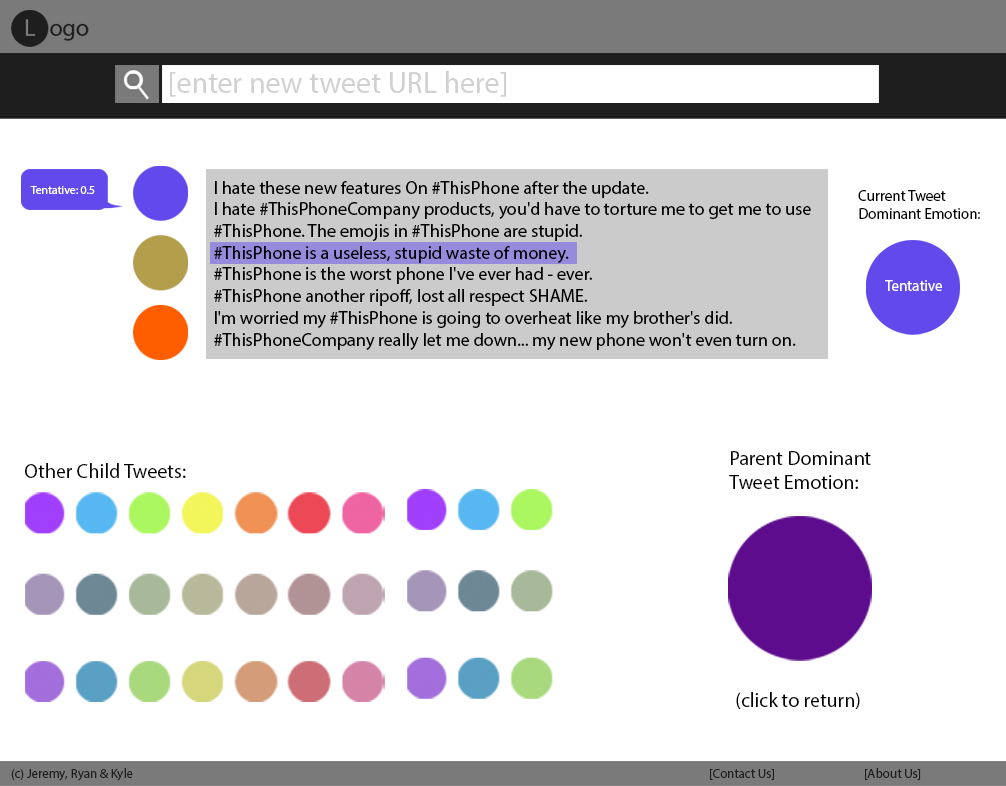The height and width of the screenshot is (786, 1006).
Task: Click the line "#ThisPhone is the worst phone I've ever had"
Action: pyautogui.click(x=403, y=275)
